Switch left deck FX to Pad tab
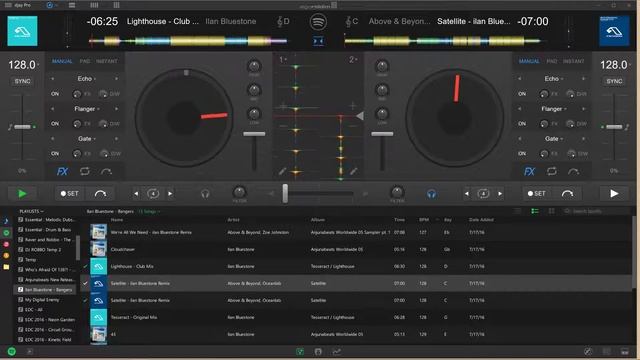 (84, 61)
